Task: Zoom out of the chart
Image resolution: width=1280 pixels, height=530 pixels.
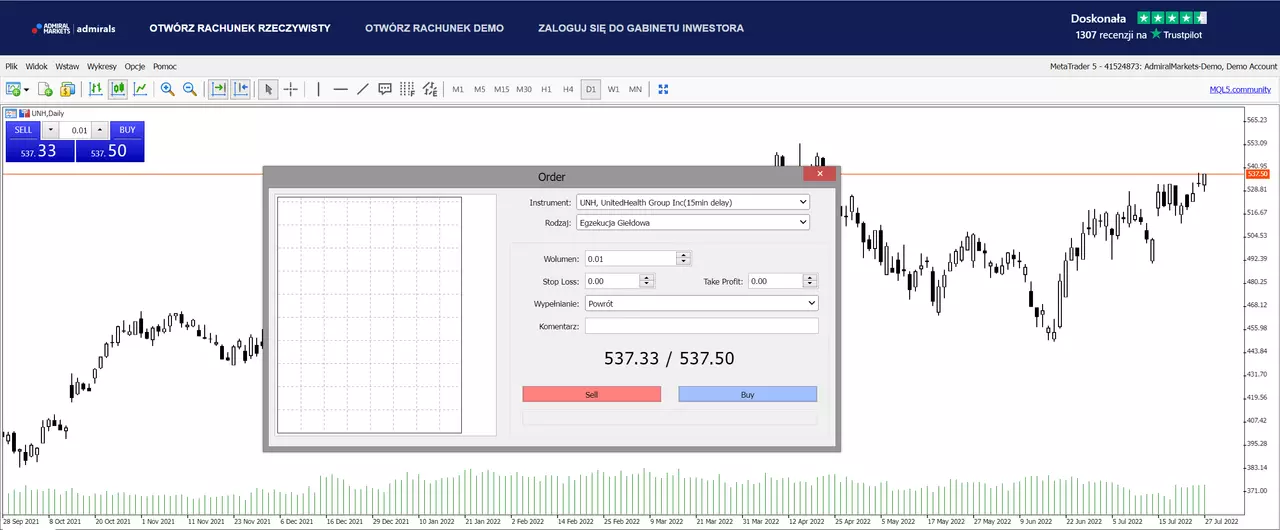Action: click(x=189, y=89)
